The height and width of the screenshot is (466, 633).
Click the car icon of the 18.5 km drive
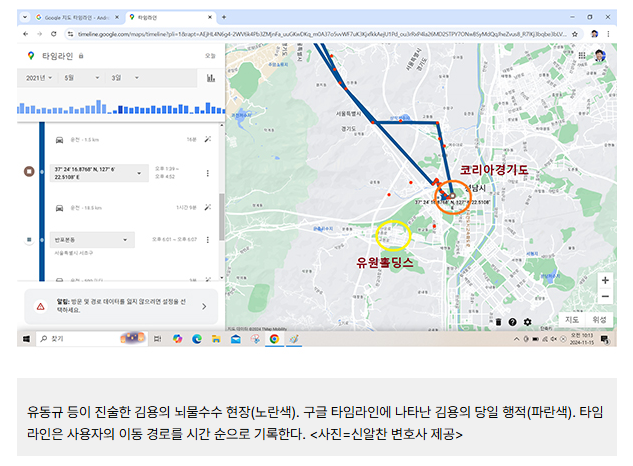tap(59, 208)
